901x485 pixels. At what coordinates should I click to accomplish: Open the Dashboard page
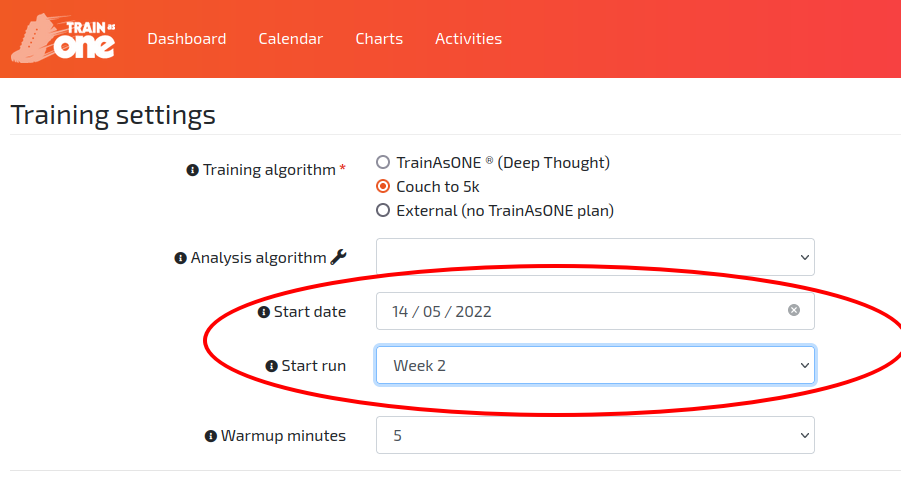(x=187, y=39)
